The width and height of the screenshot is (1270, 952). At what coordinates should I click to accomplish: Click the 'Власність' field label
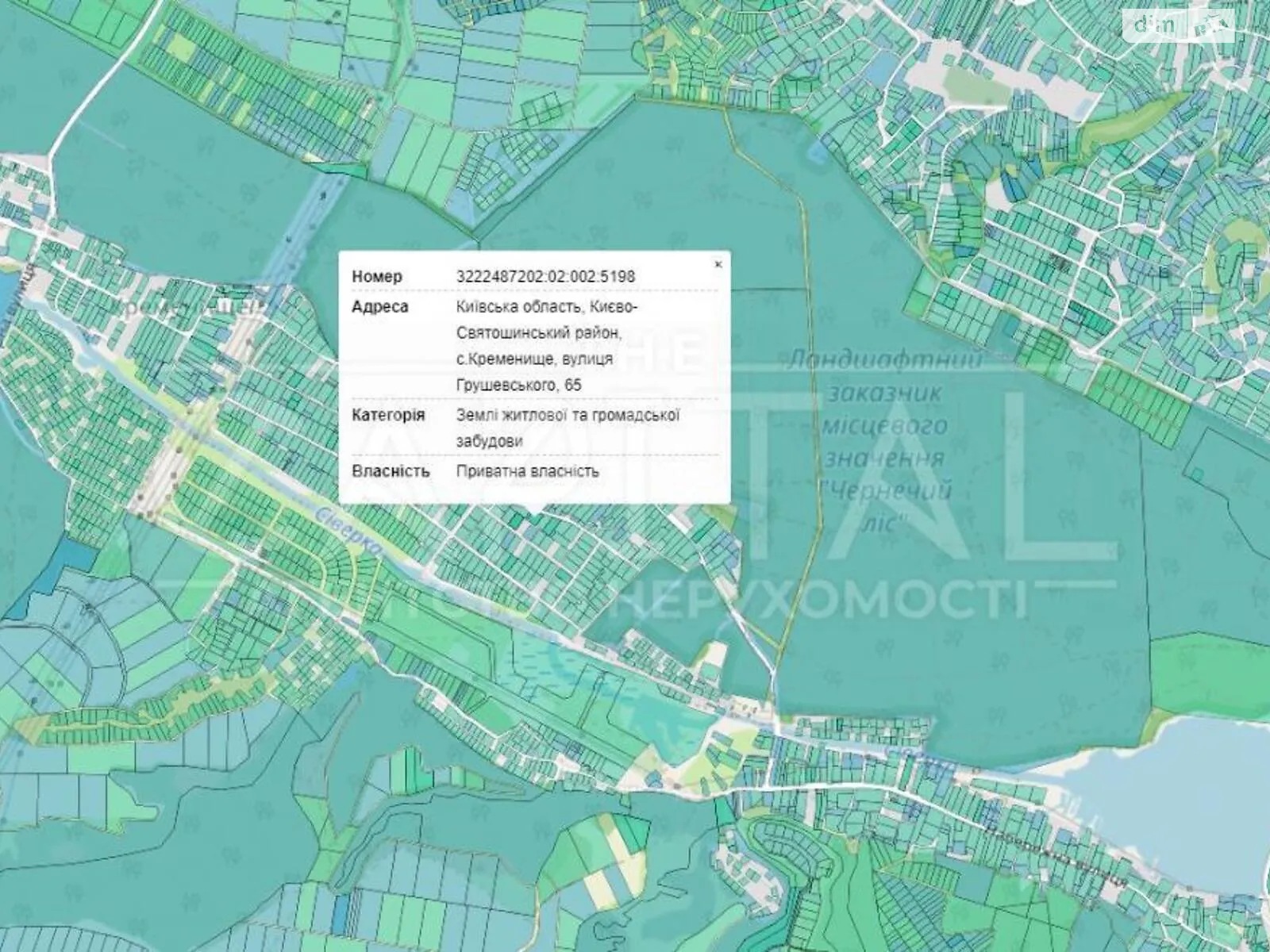(391, 471)
